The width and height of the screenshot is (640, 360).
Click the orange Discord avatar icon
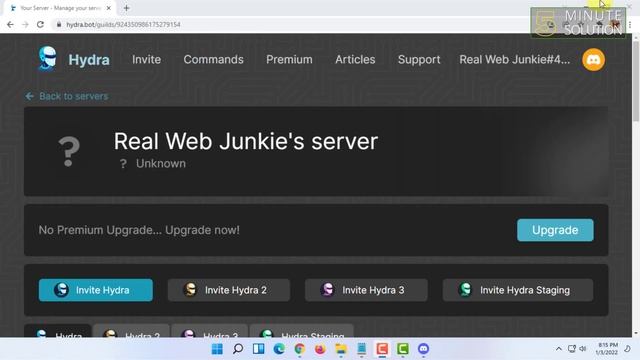tap(593, 60)
